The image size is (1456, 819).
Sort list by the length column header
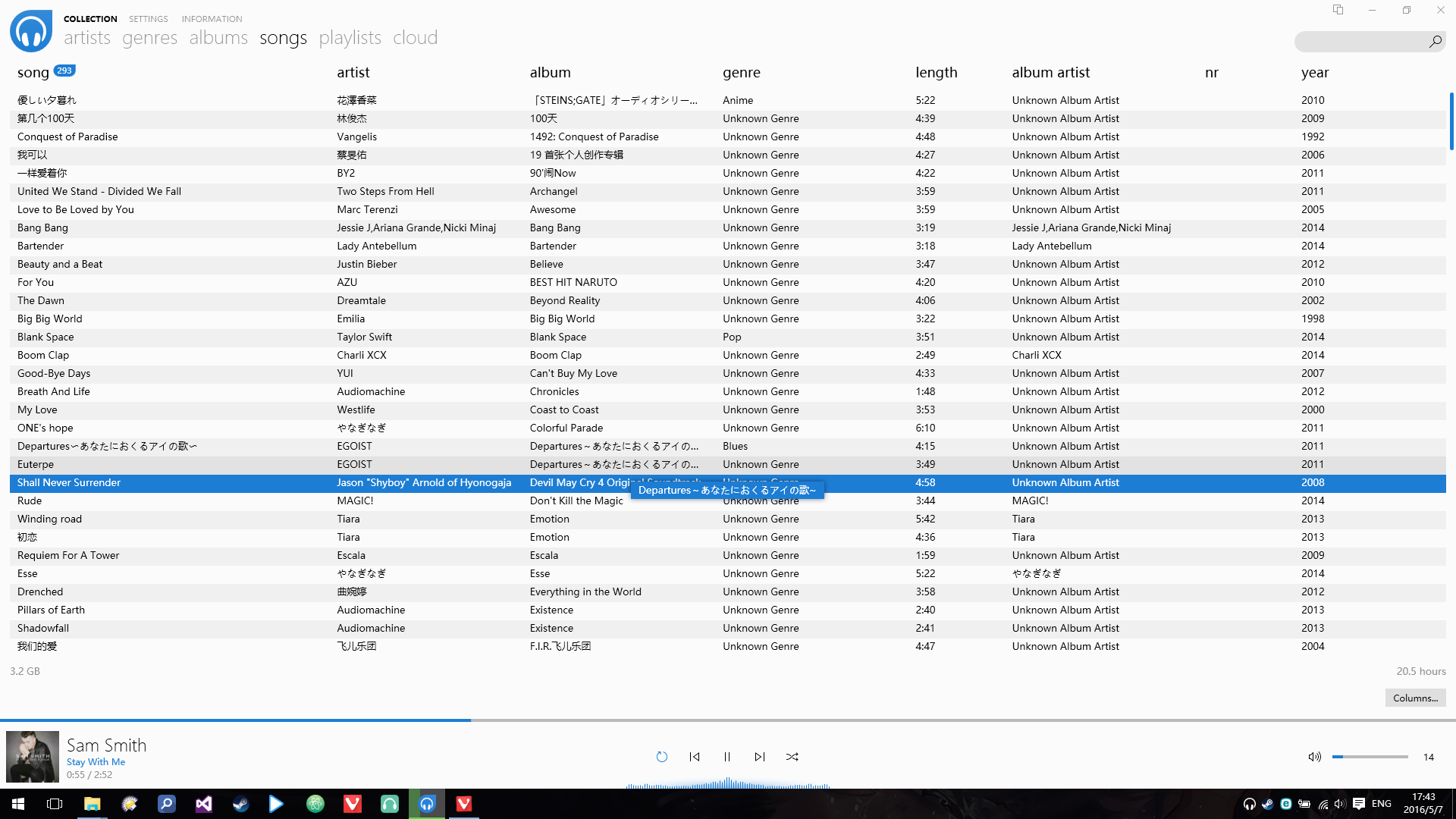[x=936, y=73]
